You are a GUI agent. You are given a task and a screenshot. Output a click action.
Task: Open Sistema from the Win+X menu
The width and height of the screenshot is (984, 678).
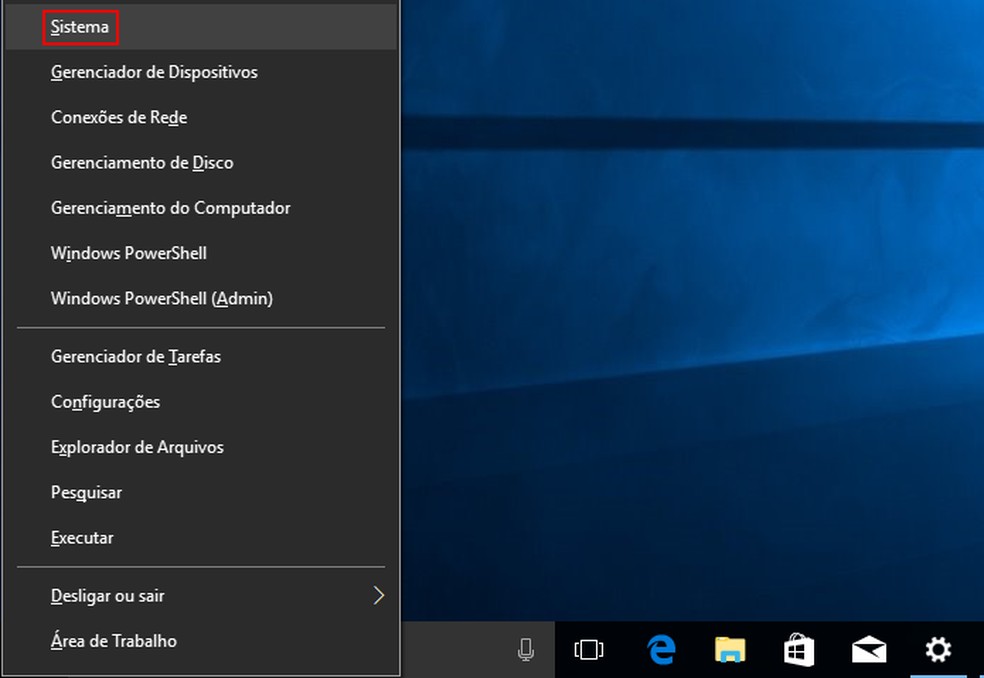click(201, 27)
